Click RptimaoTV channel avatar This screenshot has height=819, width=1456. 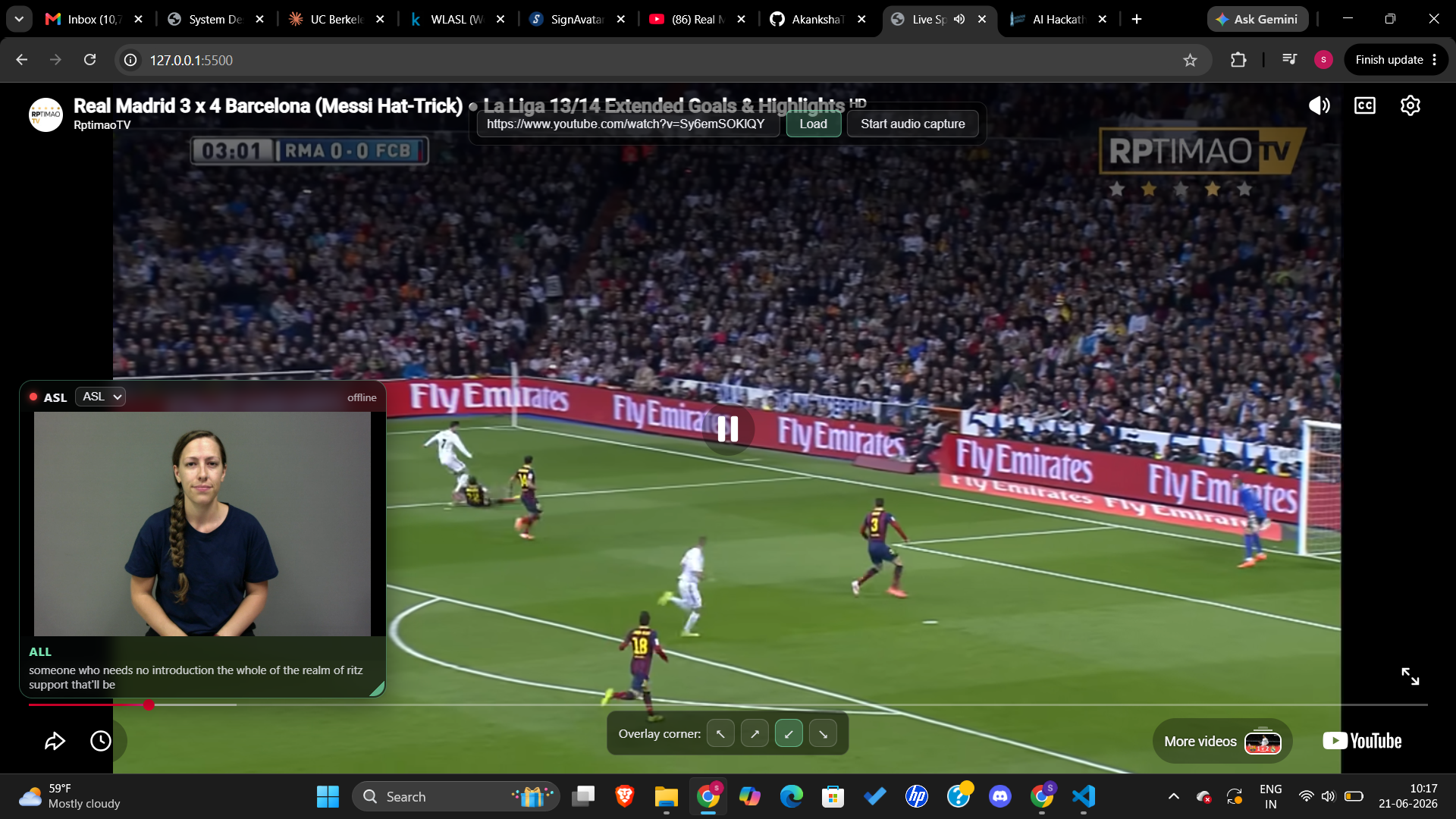pos(45,115)
